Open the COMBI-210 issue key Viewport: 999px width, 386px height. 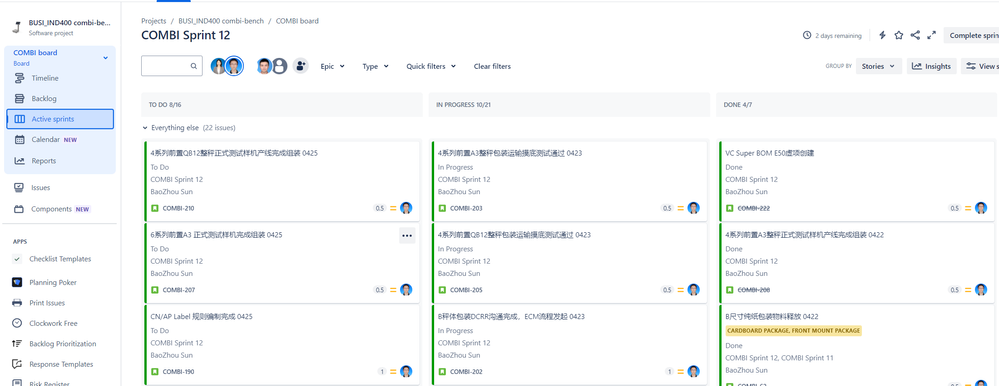click(178, 208)
